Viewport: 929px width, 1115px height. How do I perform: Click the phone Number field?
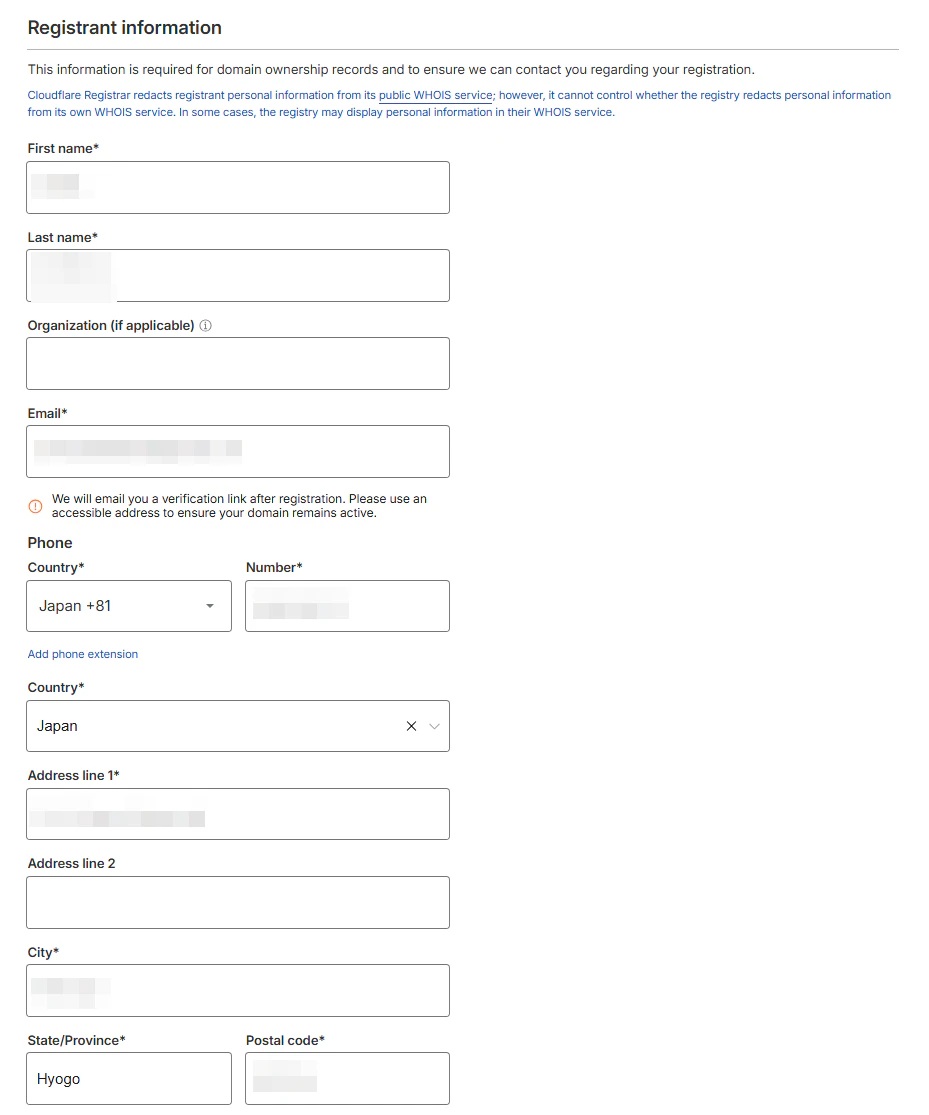(x=348, y=606)
